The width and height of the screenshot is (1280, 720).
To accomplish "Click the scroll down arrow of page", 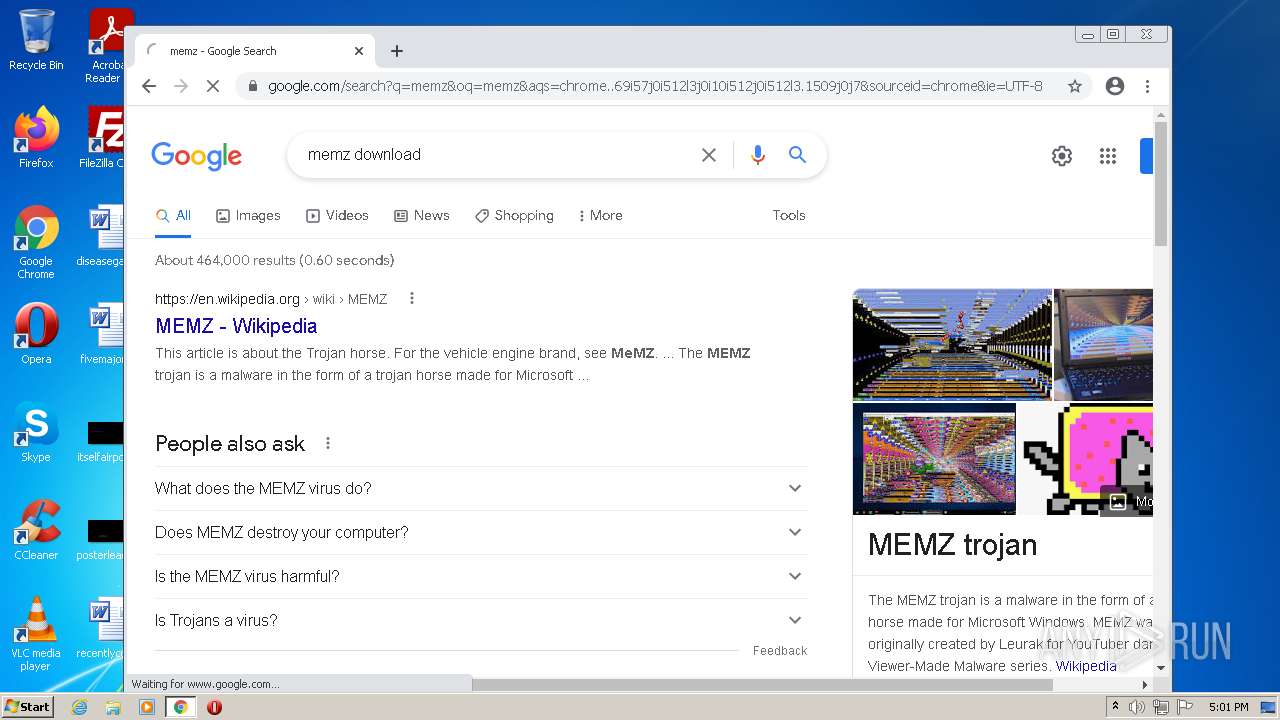I will [1161, 668].
